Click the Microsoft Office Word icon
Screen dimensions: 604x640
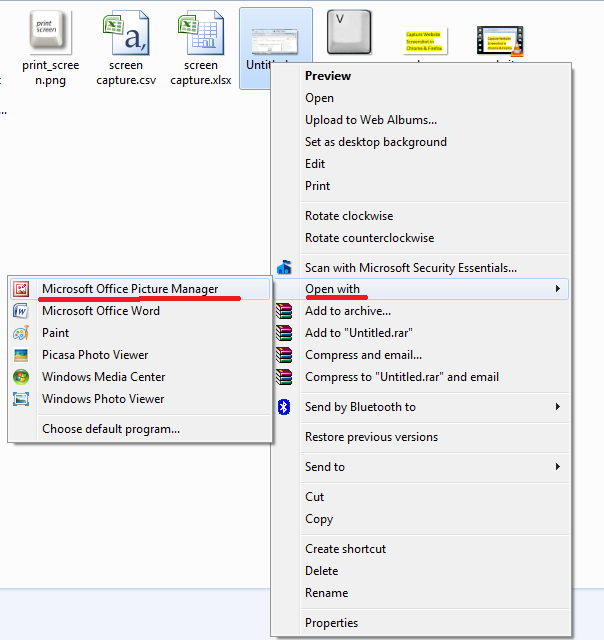point(21,311)
